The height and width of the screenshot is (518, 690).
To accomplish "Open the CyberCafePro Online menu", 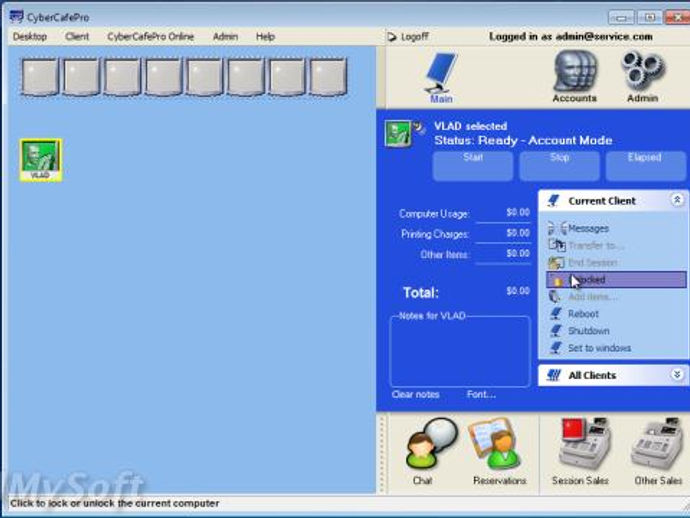I will point(150,37).
